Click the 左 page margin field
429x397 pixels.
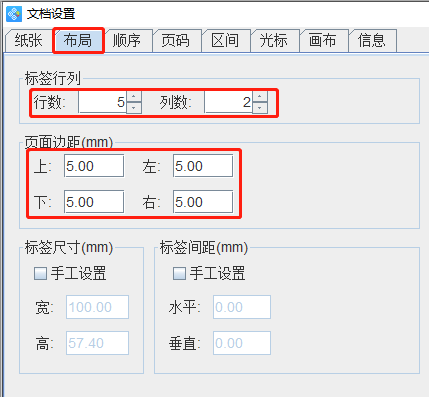tap(203, 166)
